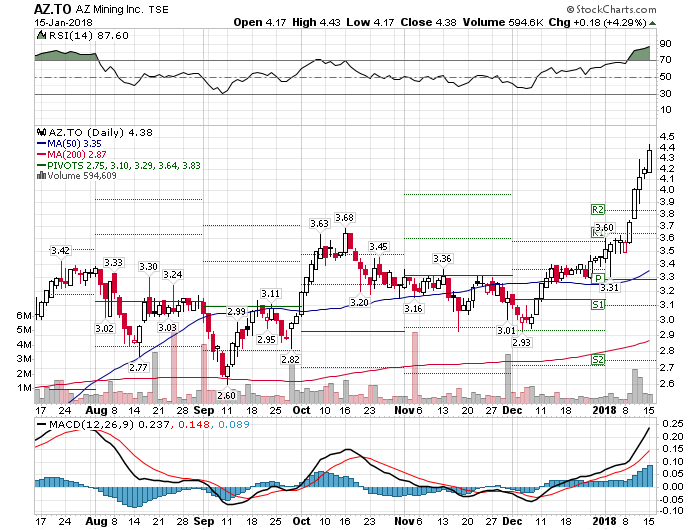Click the green up-triangle after the Chg value
The height and width of the screenshot is (530, 700).
(x=652, y=23)
